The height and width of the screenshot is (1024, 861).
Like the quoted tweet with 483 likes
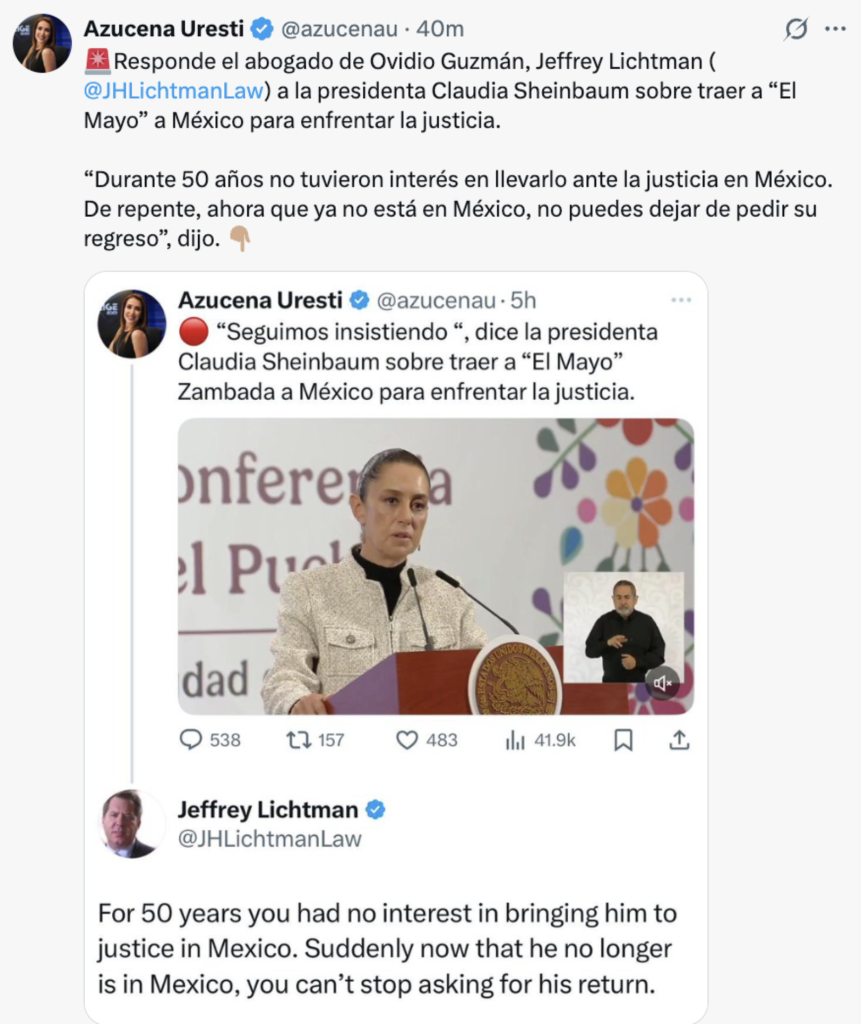[x=406, y=740]
